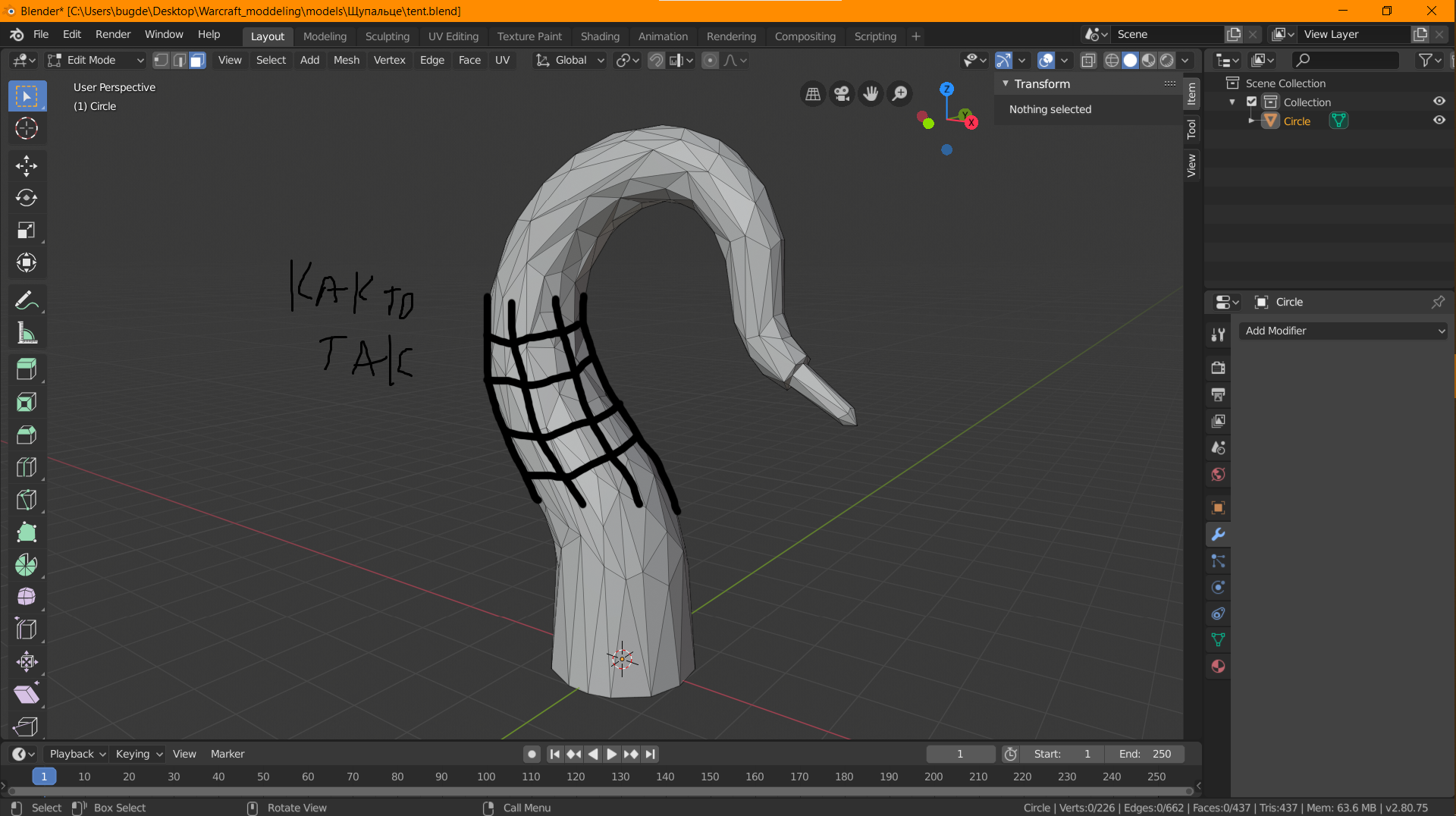Image resolution: width=1456 pixels, height=816 pixels.
Task: Switch to the Sculpting workspace tab
Action: (387, 36)
